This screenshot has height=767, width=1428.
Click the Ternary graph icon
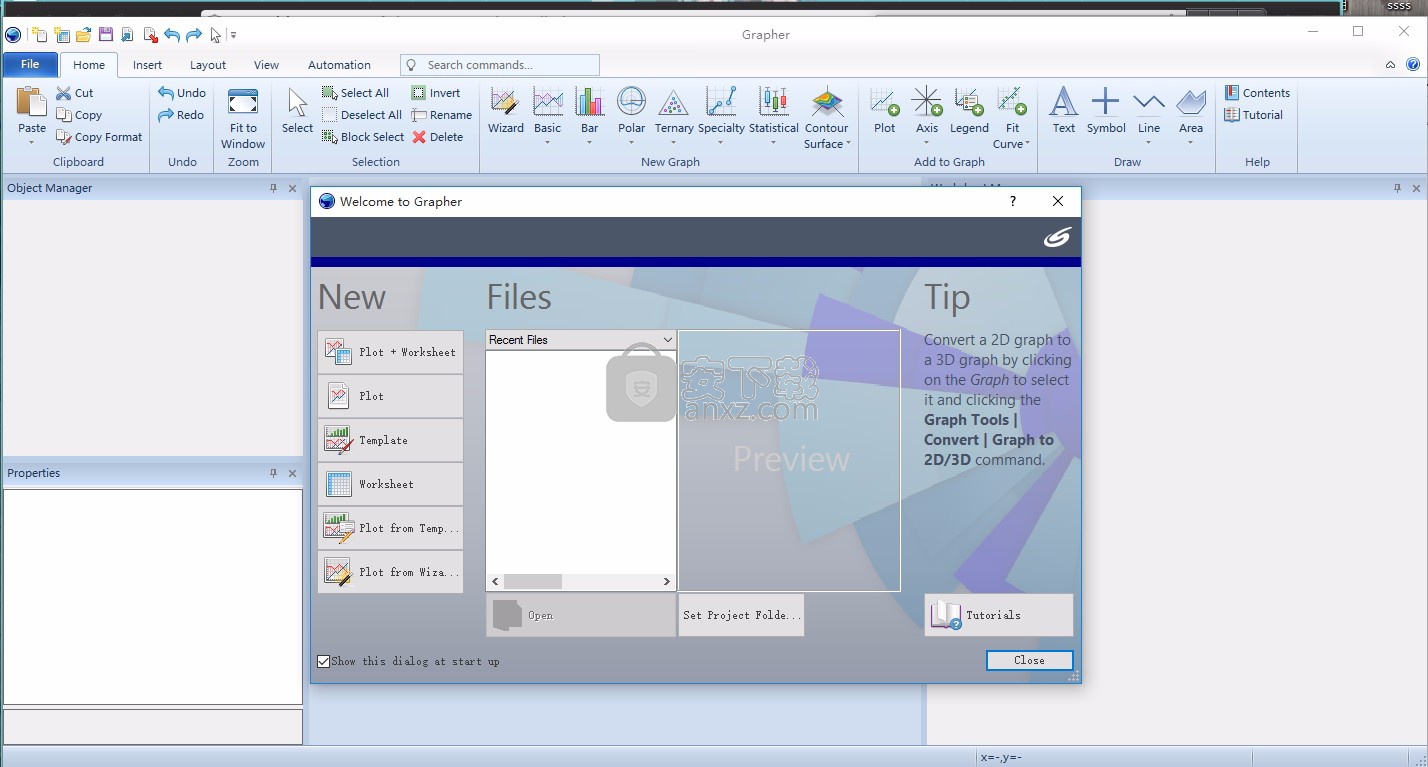pos(674,102)
